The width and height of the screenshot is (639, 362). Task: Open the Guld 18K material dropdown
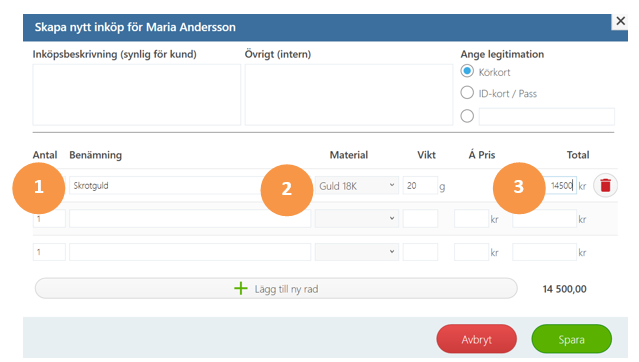pos(357,185)
